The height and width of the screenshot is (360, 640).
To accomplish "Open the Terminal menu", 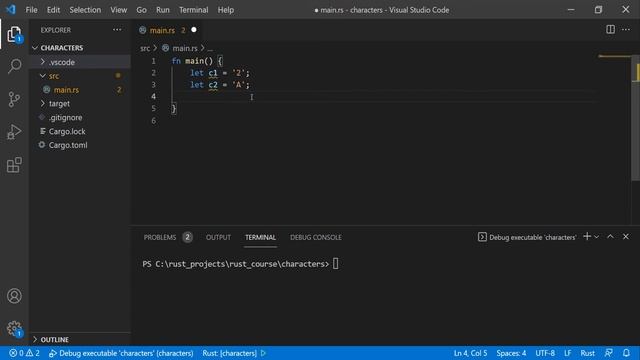I will [x=193, y=10].
